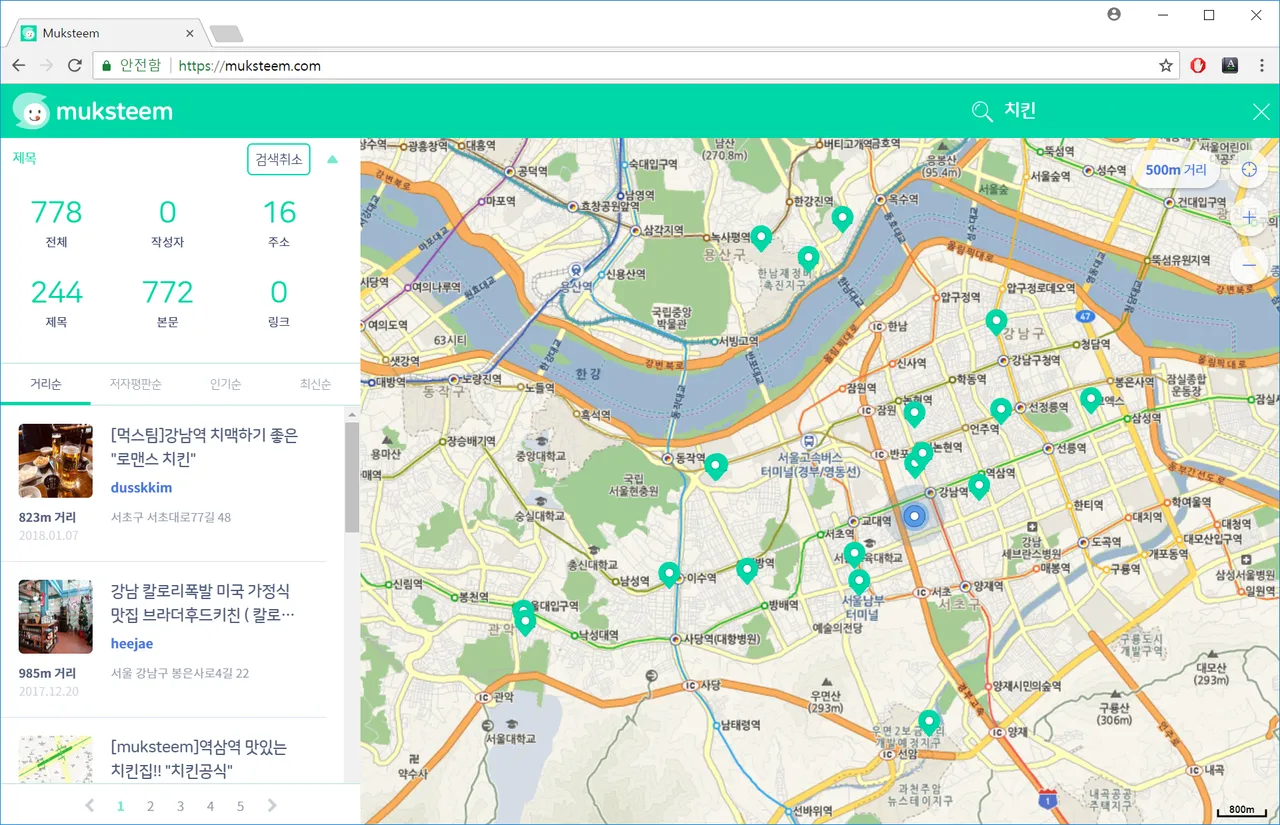Screen dimensions: 1280x825
Task: Click the 16 주소 count
Action: point(279,223)
